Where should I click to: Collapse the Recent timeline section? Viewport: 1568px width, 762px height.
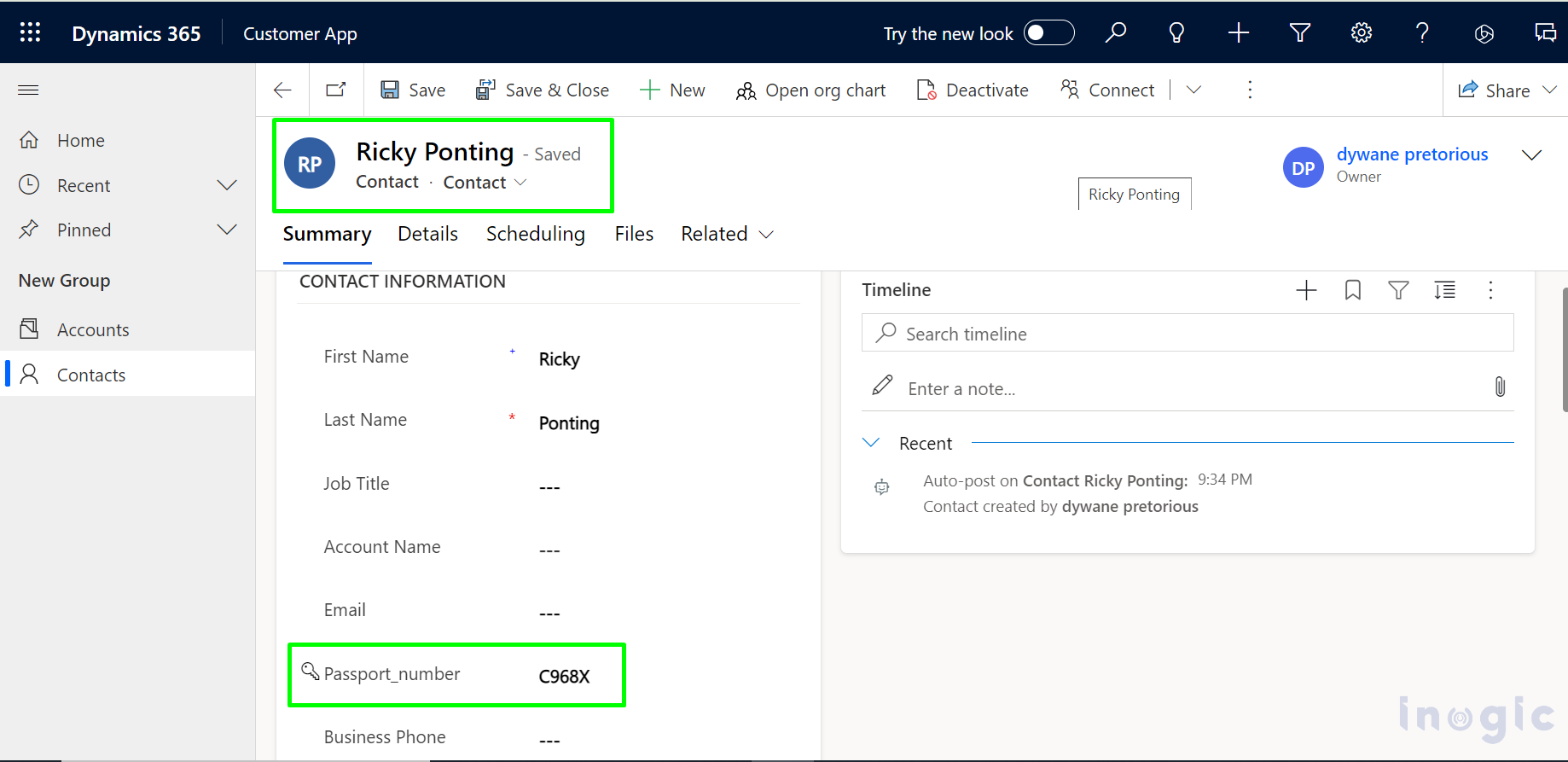(871, 443)
